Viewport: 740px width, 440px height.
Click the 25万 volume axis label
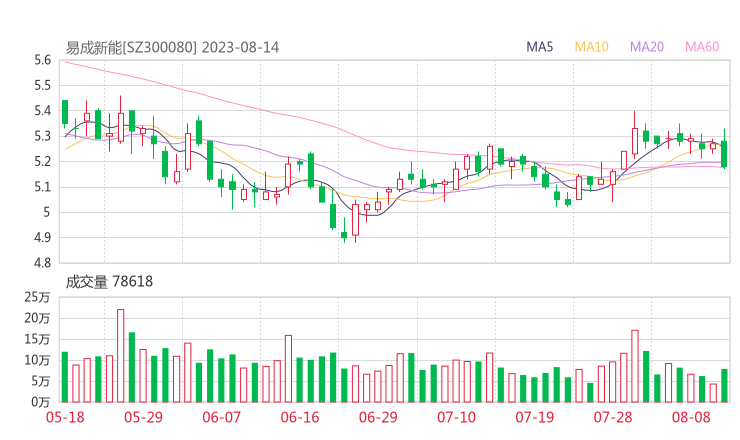37,297
